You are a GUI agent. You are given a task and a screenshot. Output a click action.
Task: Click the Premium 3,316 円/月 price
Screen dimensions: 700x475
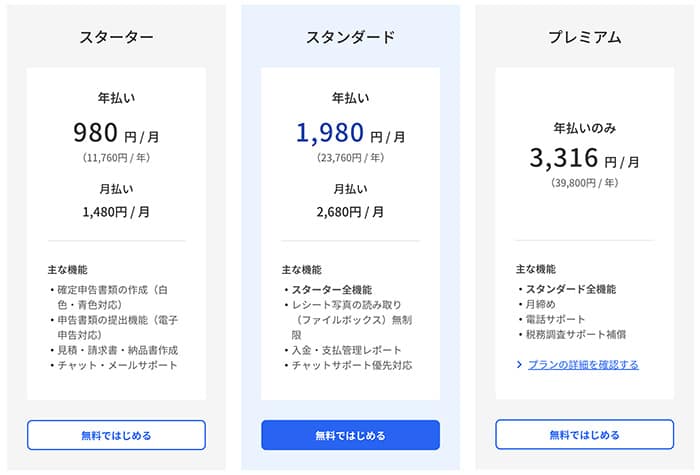[x=584, y=159]
